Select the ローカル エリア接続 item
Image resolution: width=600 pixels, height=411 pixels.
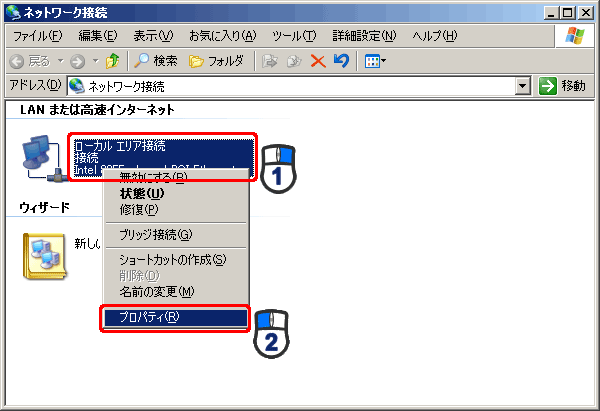[x=163, y=157]
